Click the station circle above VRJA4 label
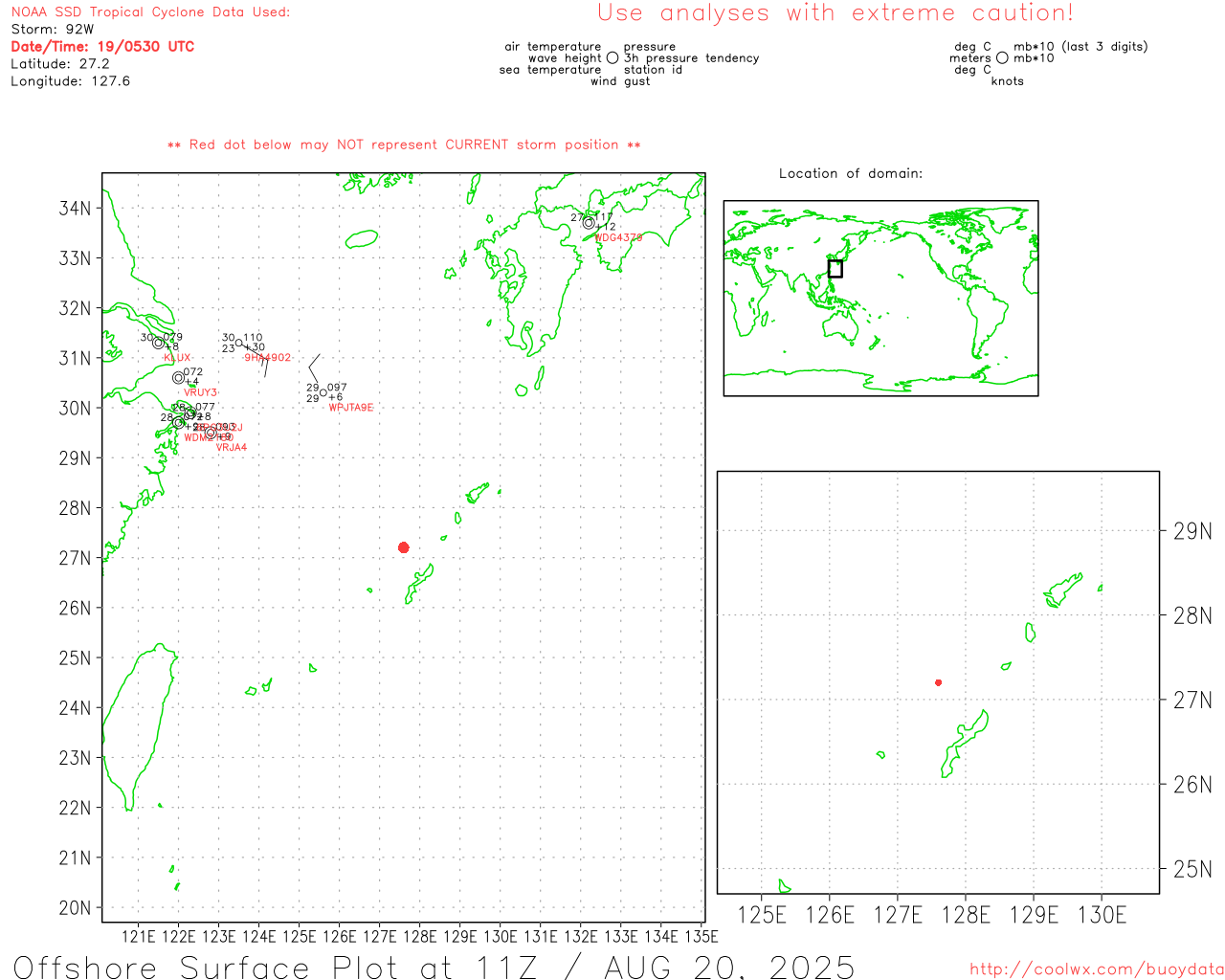The height and width of the screenshot is (980, 1225). (x=211, y=433)
